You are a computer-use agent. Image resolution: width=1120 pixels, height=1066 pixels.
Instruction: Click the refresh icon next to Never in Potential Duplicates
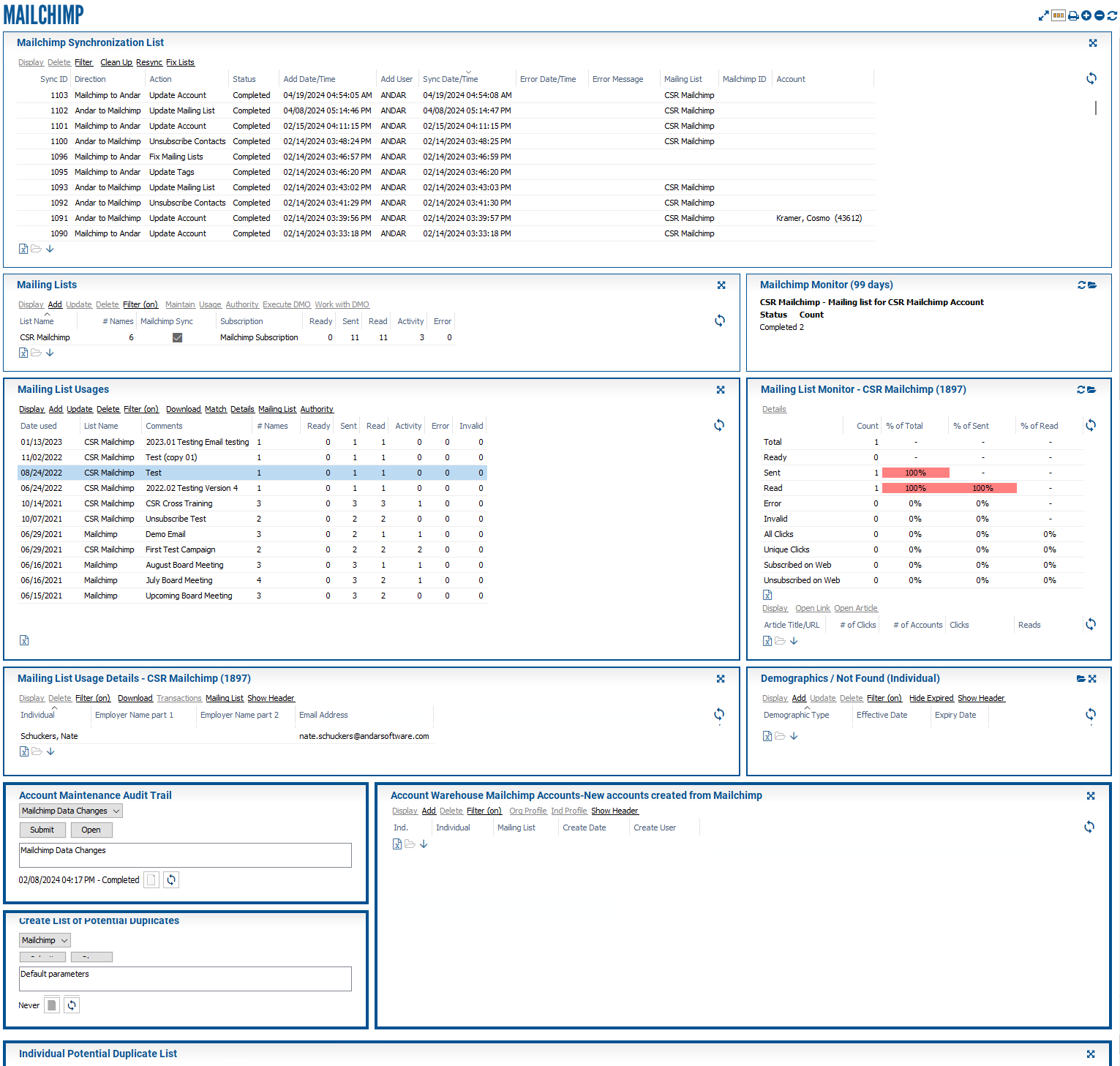coord(72,1005)
